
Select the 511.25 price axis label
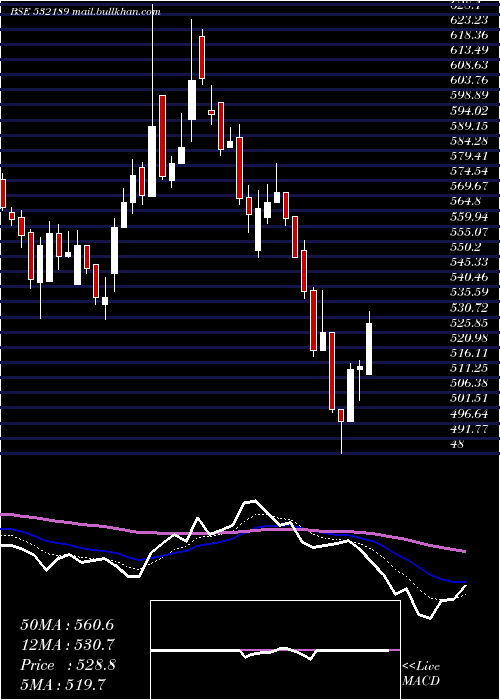click(x=469, y=368)
